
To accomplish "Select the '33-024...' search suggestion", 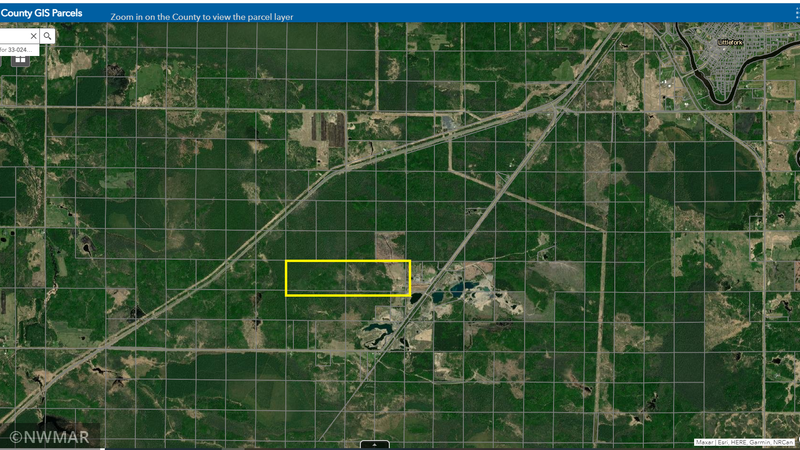I will [x=19, y=49].
